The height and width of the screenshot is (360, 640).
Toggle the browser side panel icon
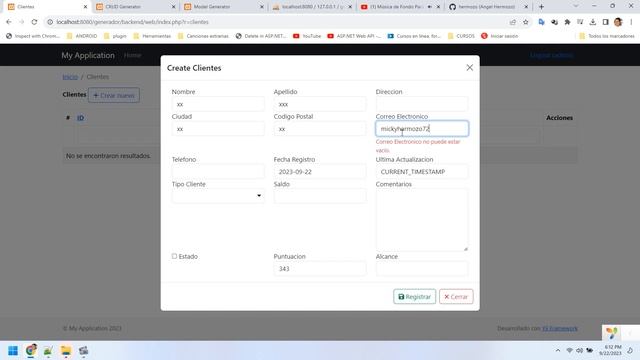click(x=605, y=22)
